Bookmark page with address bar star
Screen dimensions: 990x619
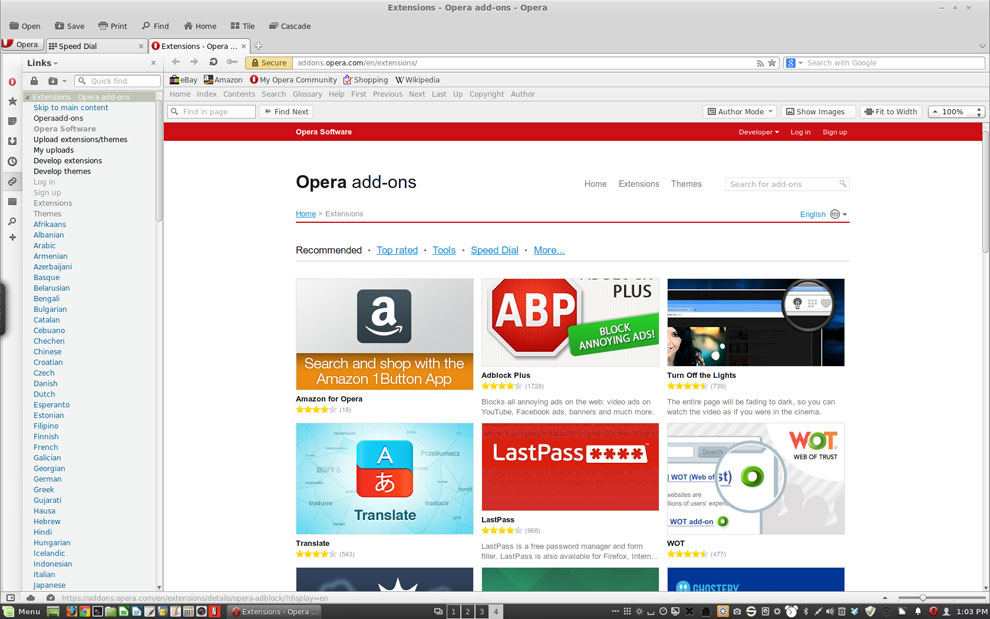[x=772, y=63]
